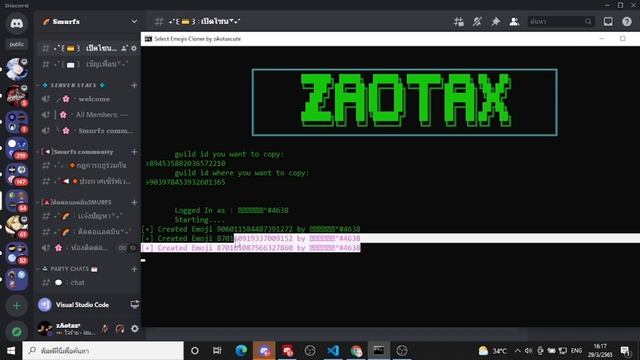This screenshot has width=640, height=360.
Task: Open the second text channel below the selected one
Action: pyautogui.click(x=90, y=64)
